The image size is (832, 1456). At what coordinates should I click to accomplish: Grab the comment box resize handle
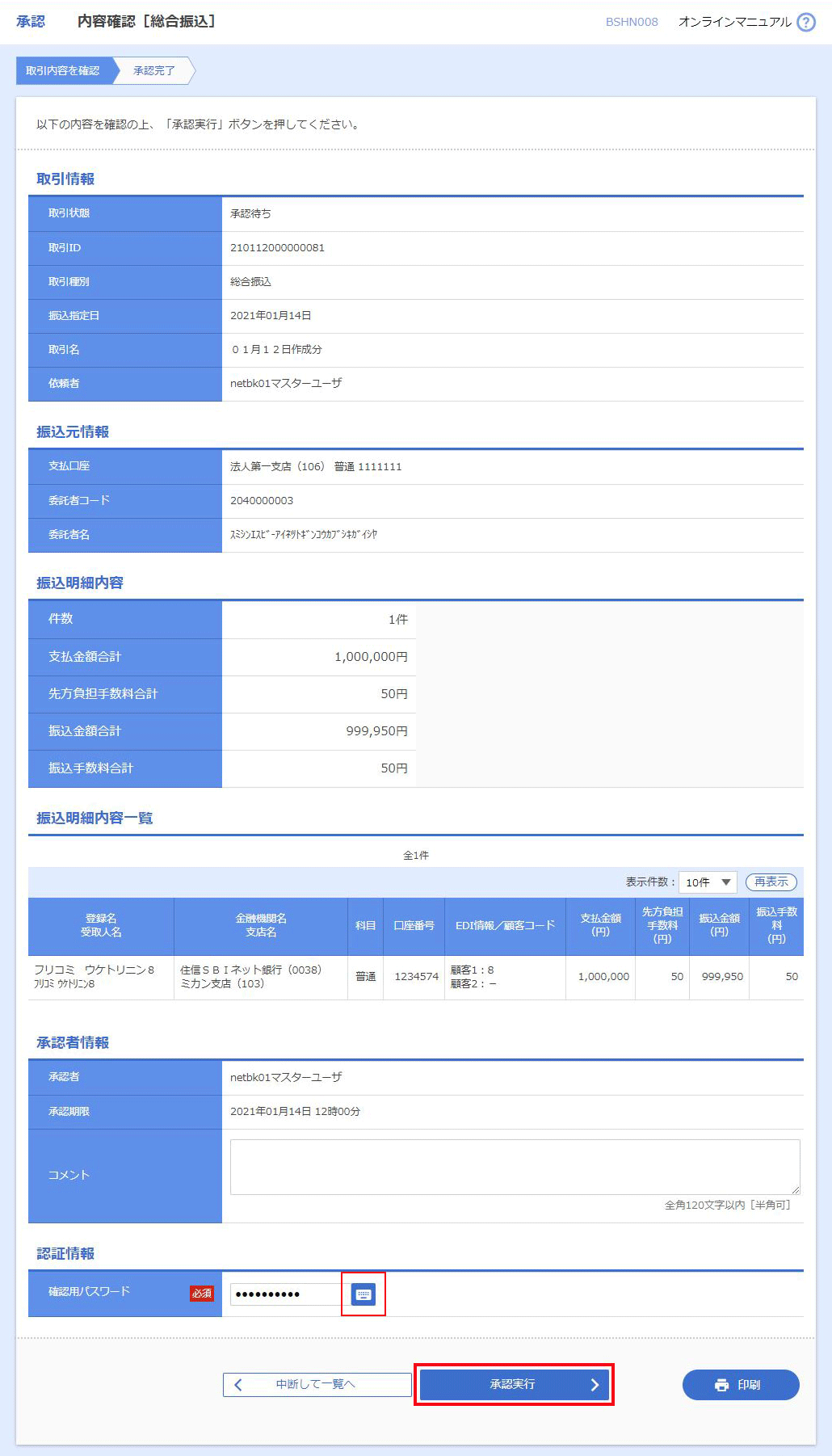796,1190
